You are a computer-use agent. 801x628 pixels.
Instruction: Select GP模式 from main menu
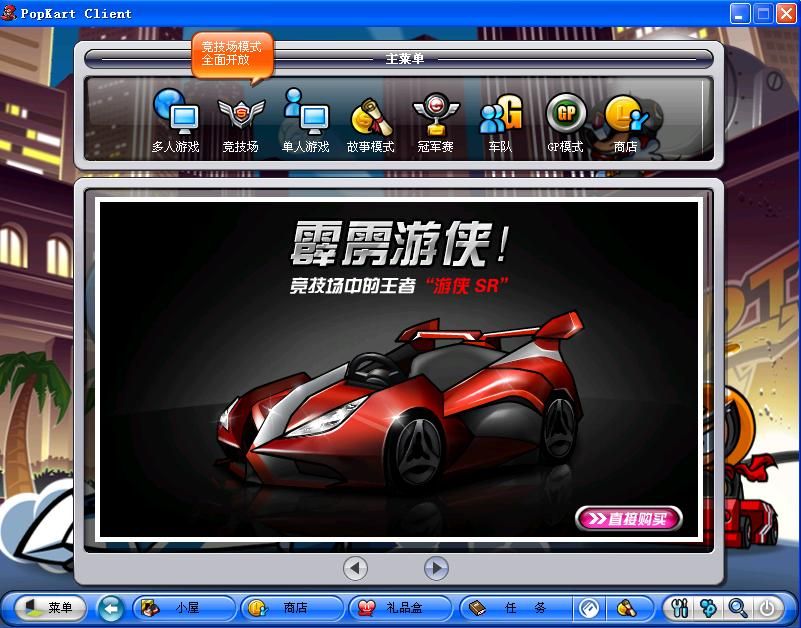coord(565,121)
